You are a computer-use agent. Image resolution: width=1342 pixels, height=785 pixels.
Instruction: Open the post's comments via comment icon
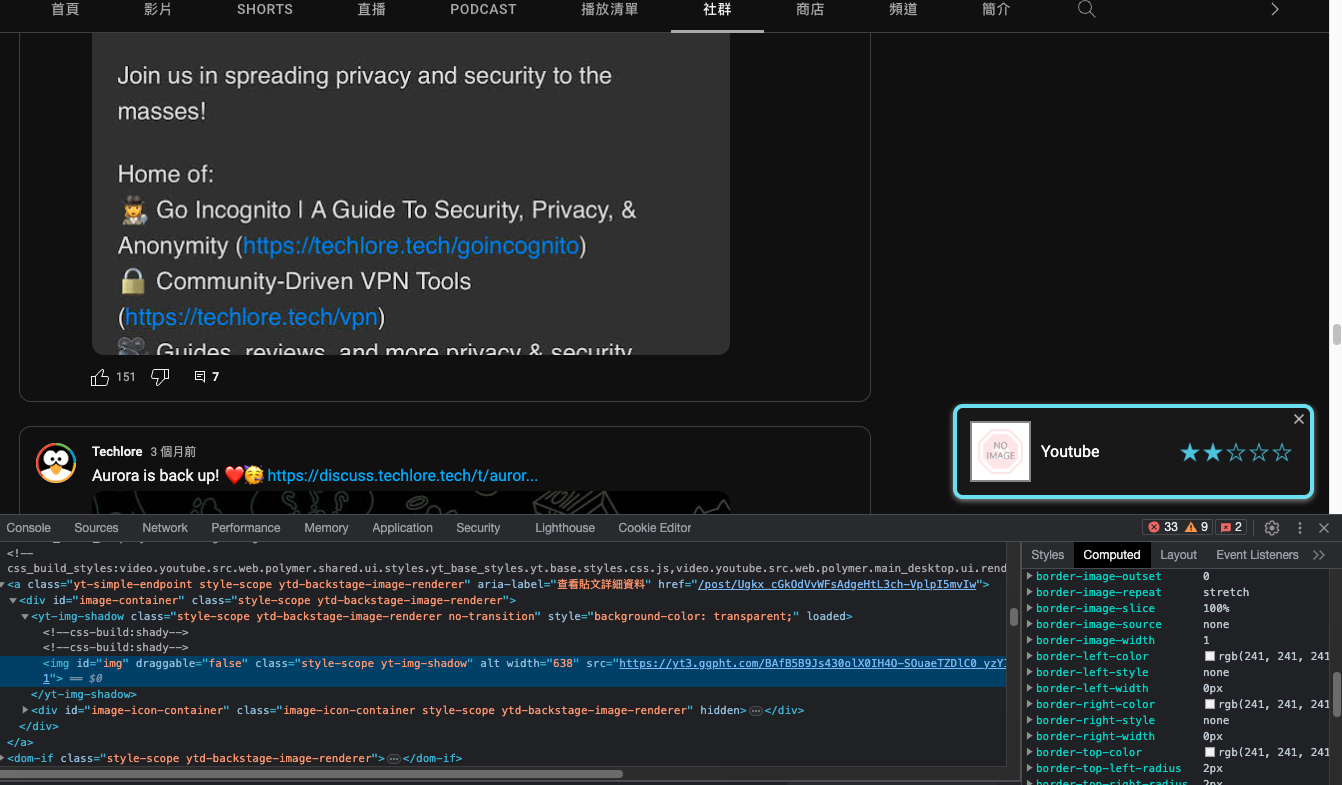point(199,377)
